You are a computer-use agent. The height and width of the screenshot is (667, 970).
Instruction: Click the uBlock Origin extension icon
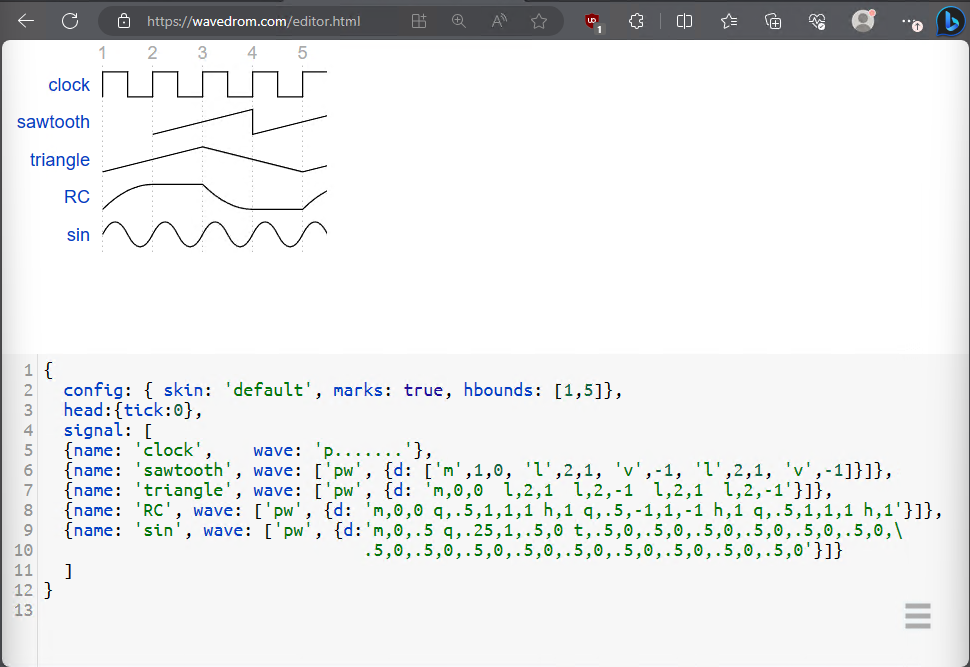coord(592,21)
